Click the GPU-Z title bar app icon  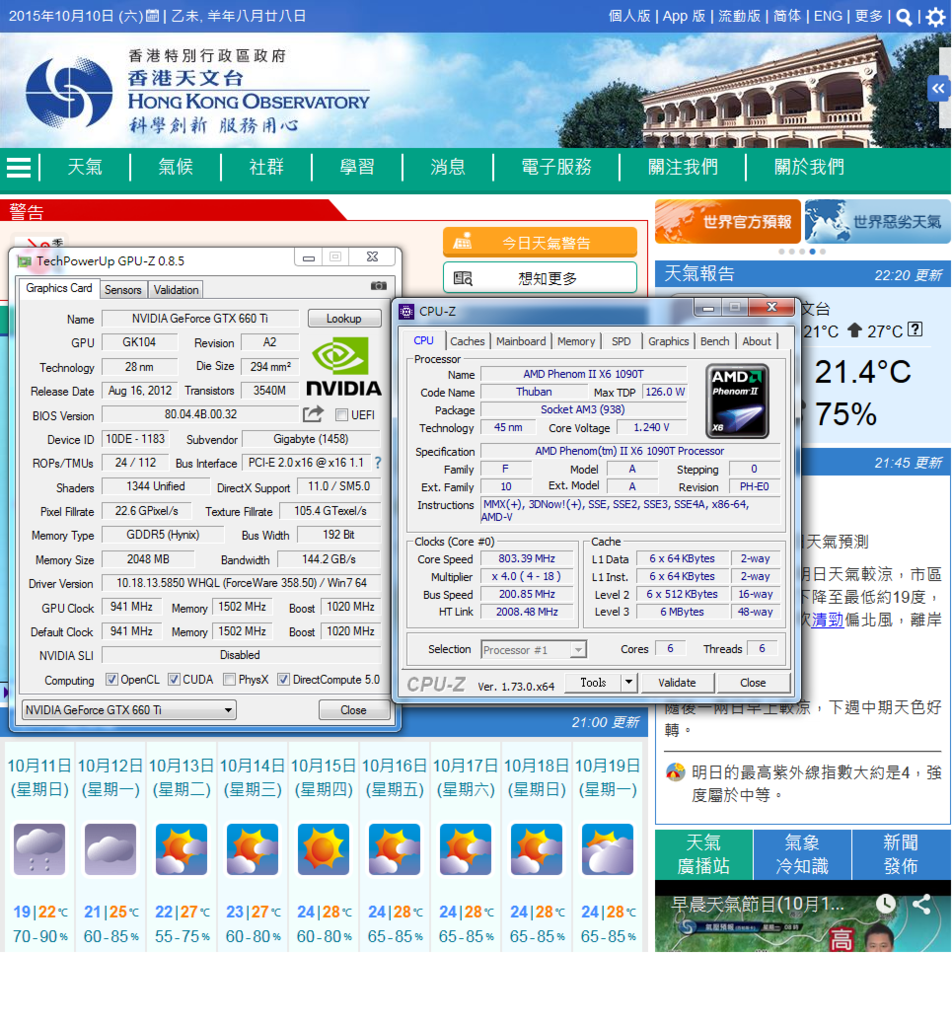pyautogui.click(x=24, y=261)
